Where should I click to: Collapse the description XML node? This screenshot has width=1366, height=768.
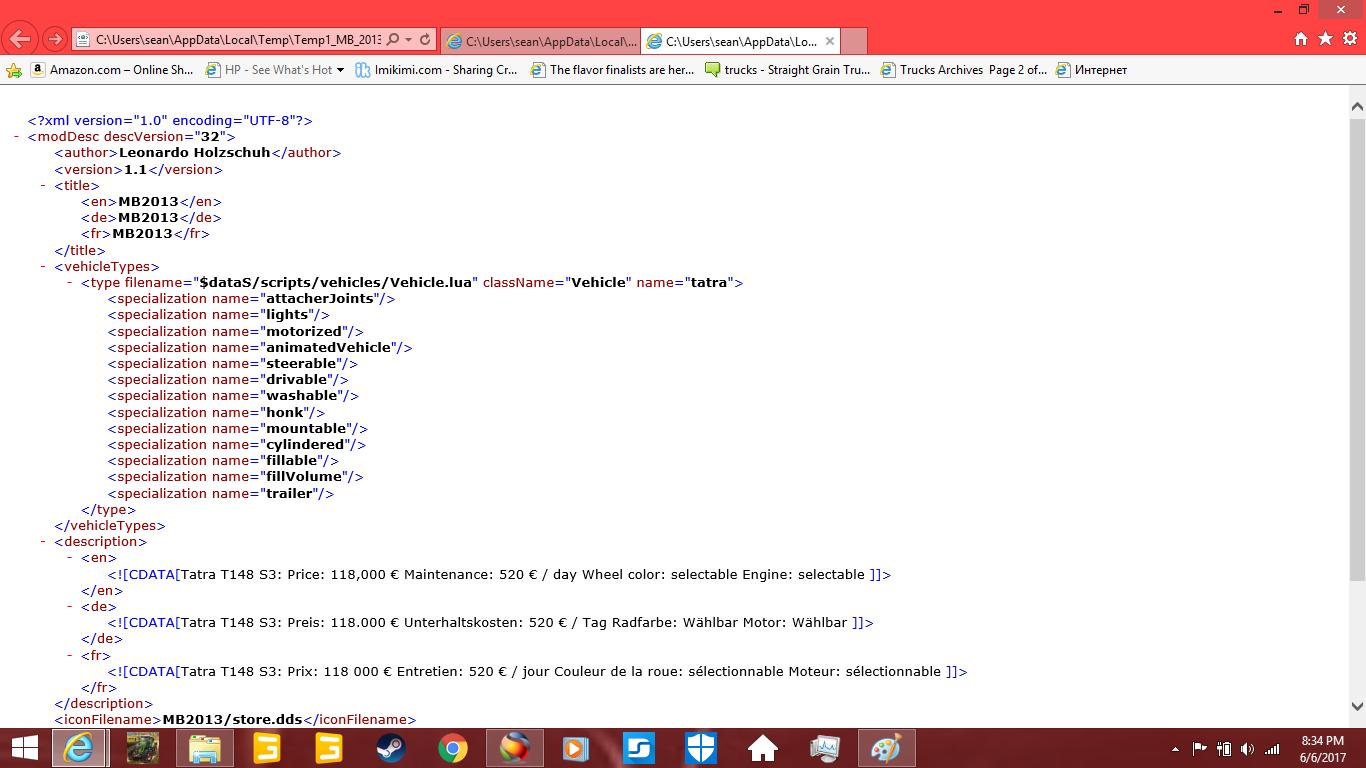pos(44,542)
